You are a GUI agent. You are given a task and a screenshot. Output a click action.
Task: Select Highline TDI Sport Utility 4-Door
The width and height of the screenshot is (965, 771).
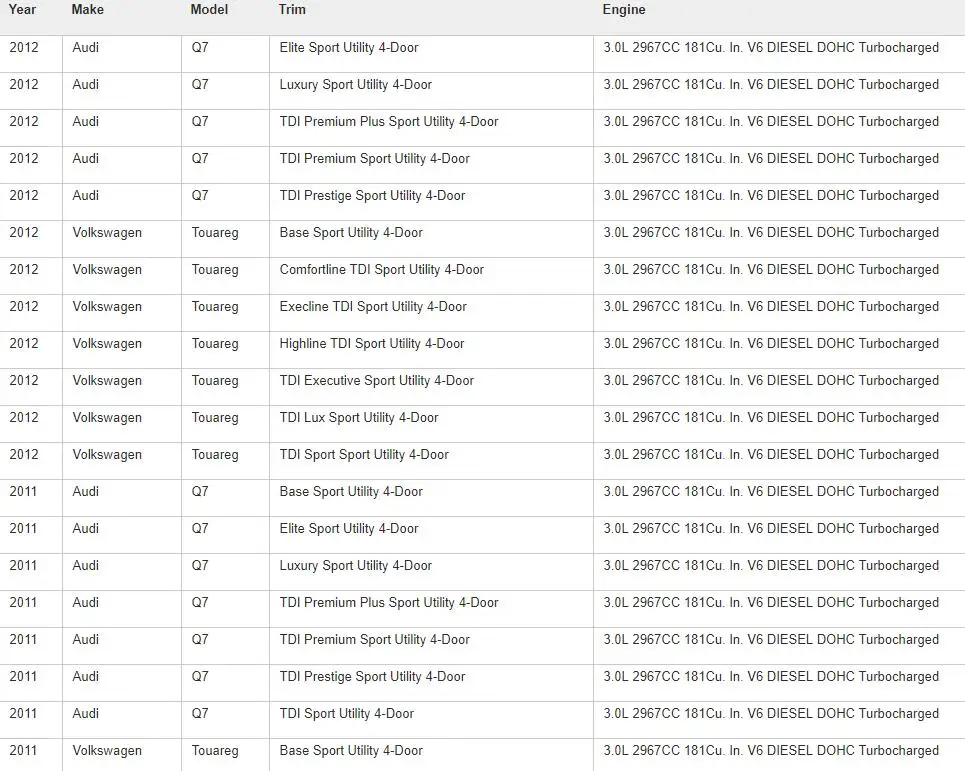(372, 343)
